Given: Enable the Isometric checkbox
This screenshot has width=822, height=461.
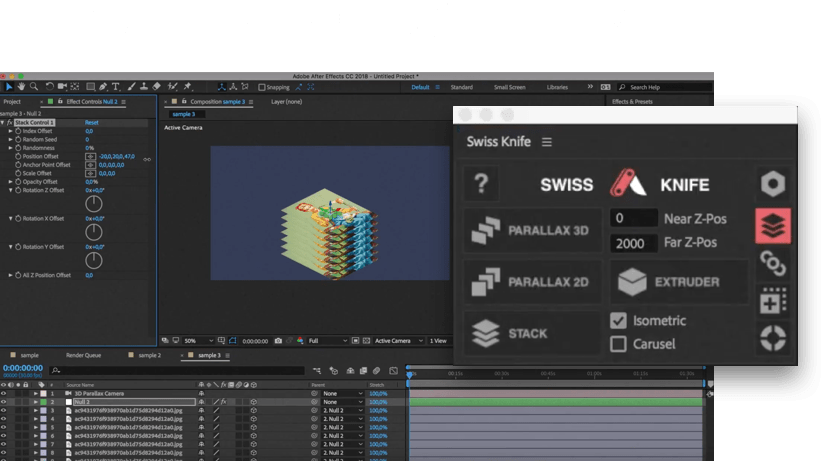Looking at the screenshot, I should point(618,320).
